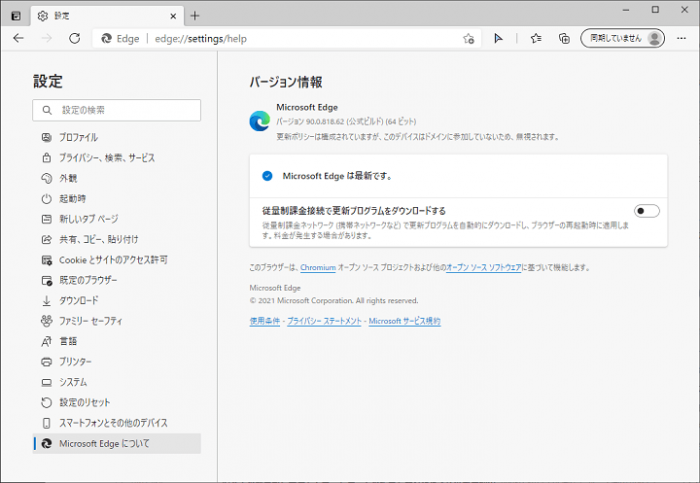Open 設定のリセット section
The width and height of the screenshot is (700, 483).
(x=117, y=403)
